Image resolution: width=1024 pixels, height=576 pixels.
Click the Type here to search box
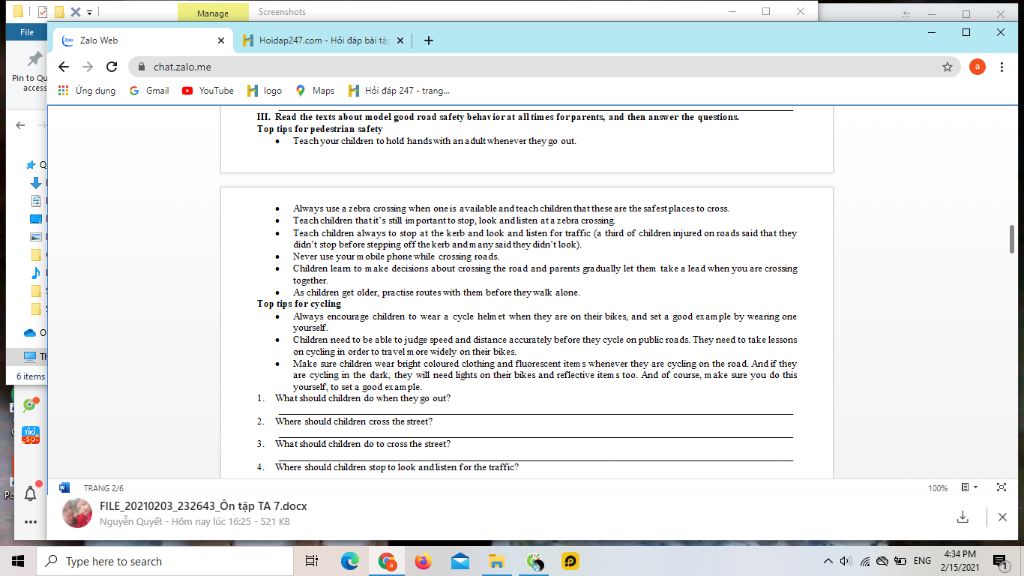[163, 561]
